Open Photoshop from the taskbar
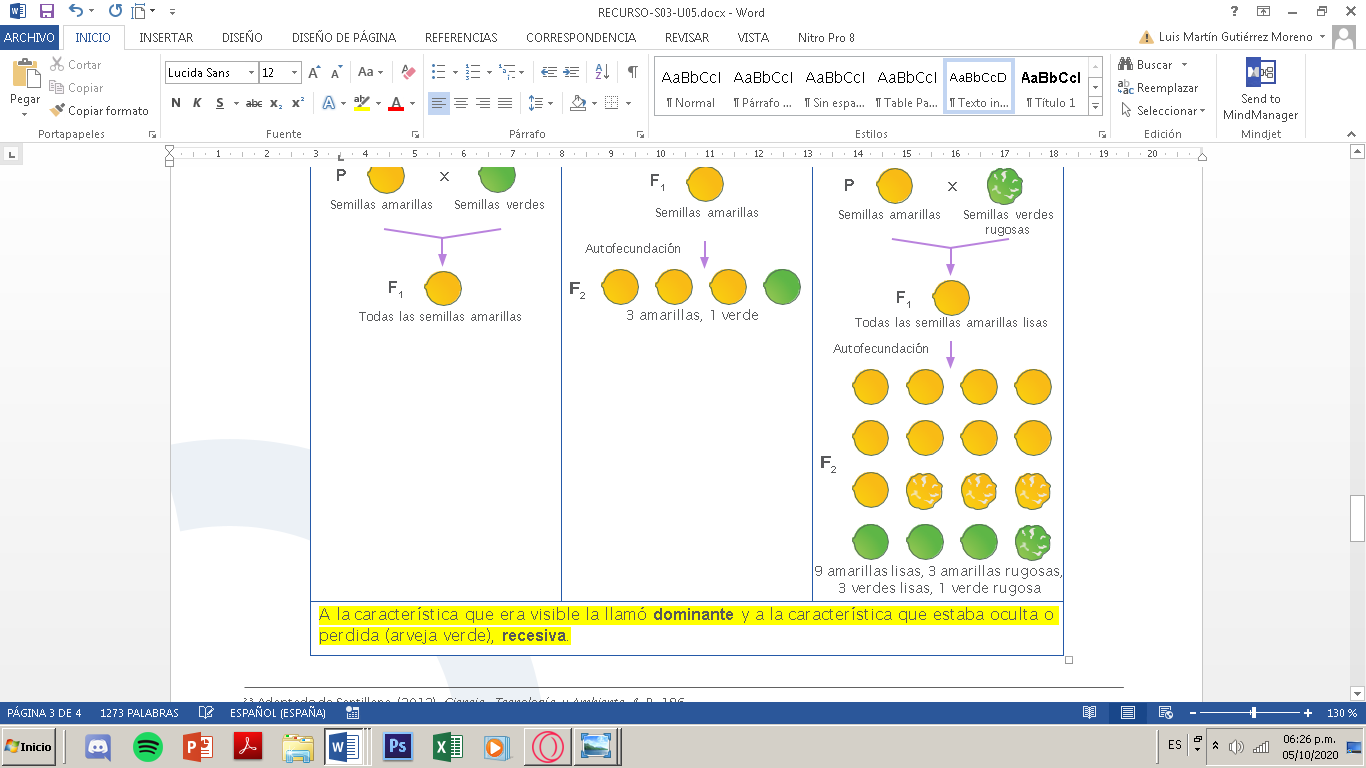 click(x=398, y=747)
